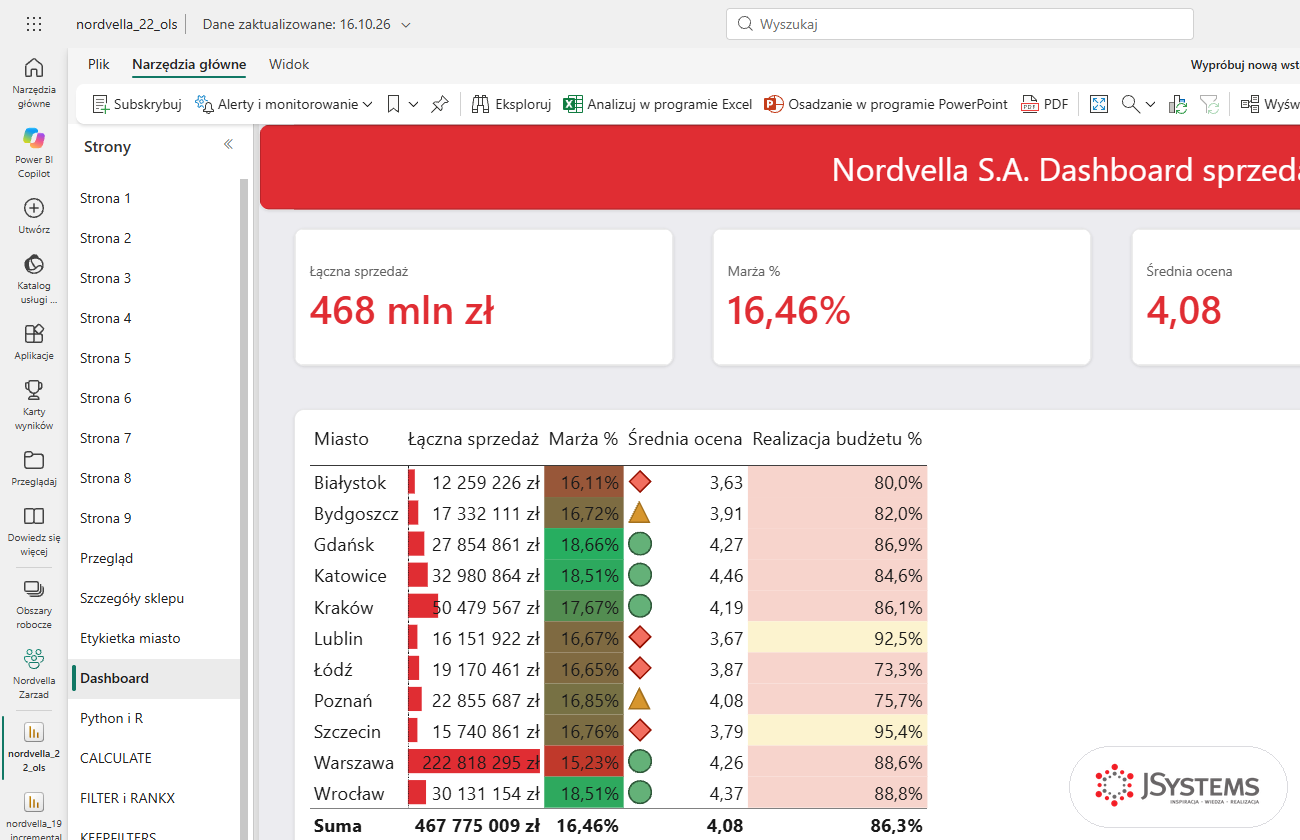
Task: Click the Wyszukaj search field
Action: pyautogui.click(x=959, y=24)
